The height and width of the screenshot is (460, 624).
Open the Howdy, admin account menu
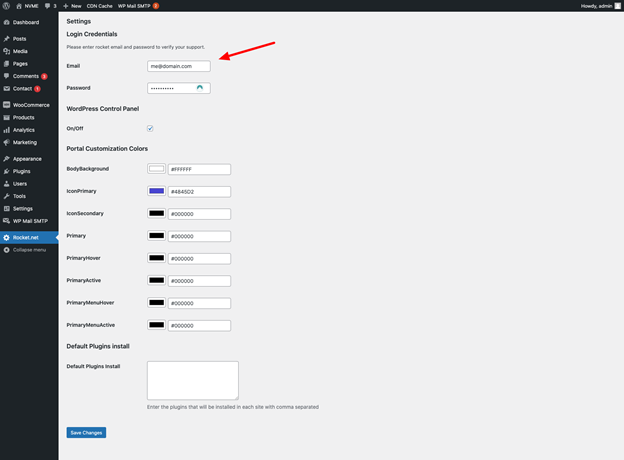(x=600, y=6)
